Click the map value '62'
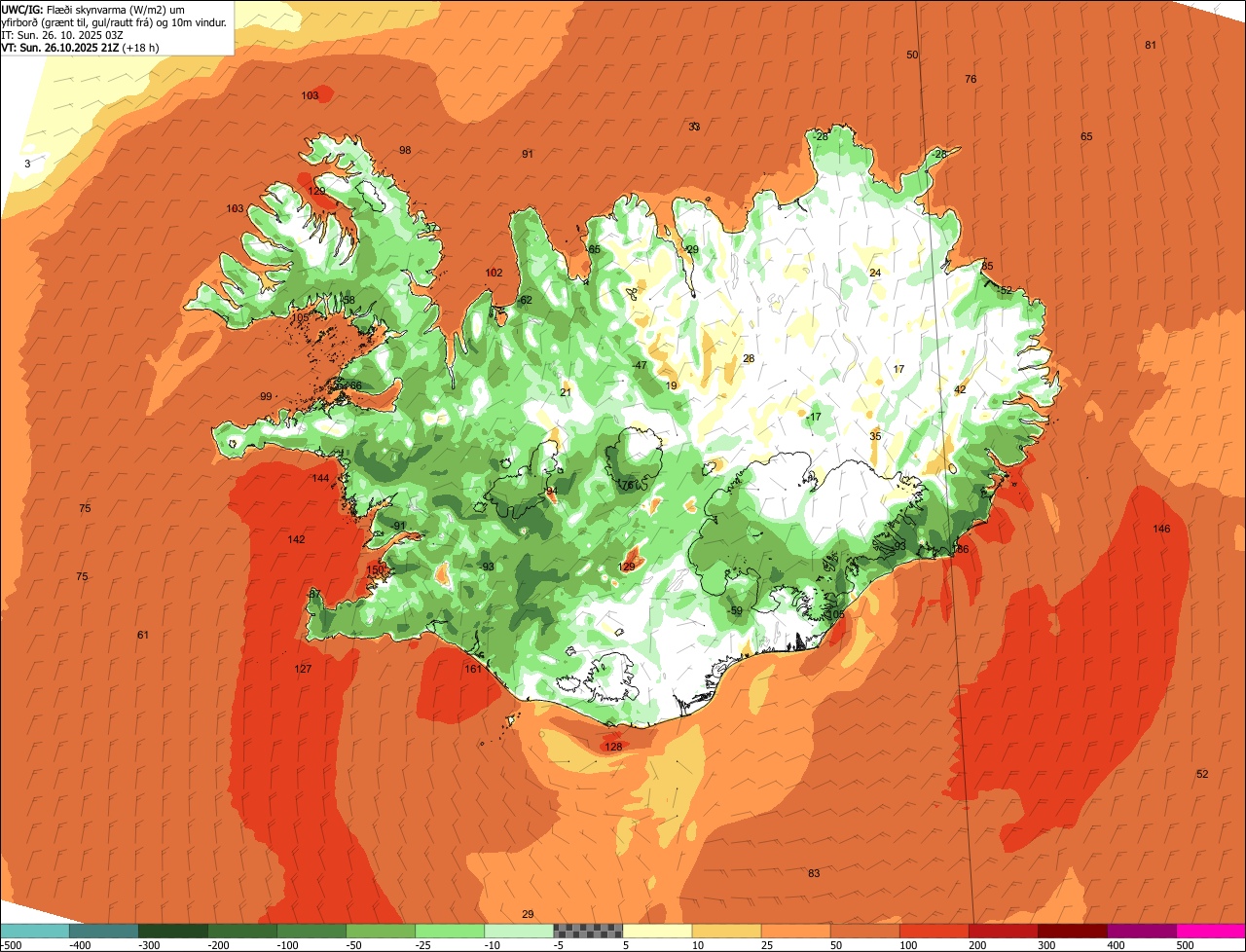Viewport: 1246px width, 952px height. point(526,300)
